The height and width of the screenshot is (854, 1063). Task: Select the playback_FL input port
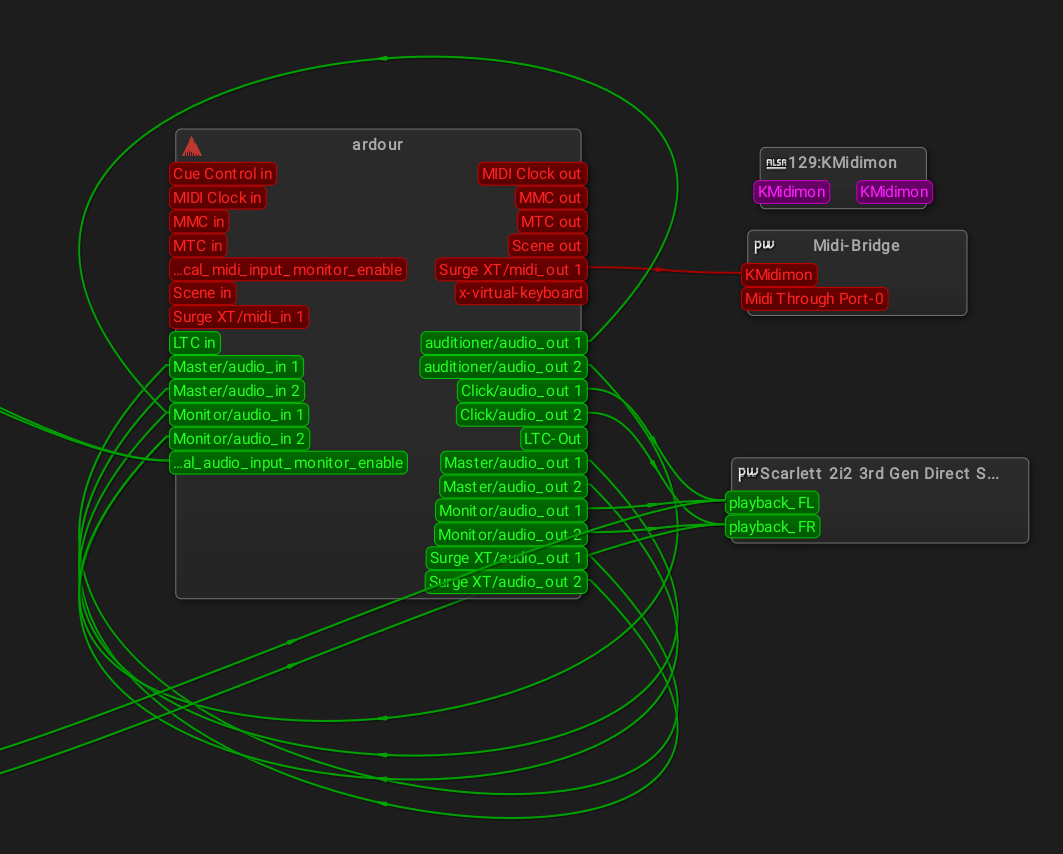[773, 503]
